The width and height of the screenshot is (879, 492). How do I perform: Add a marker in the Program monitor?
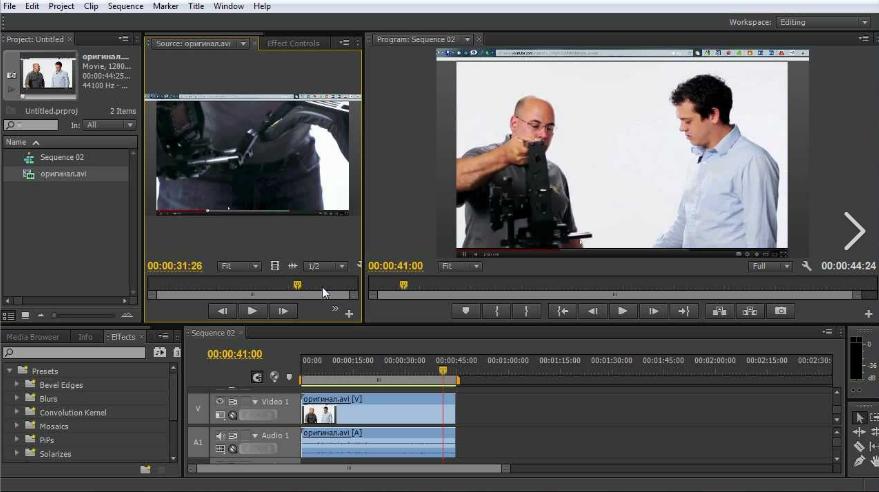465,311
